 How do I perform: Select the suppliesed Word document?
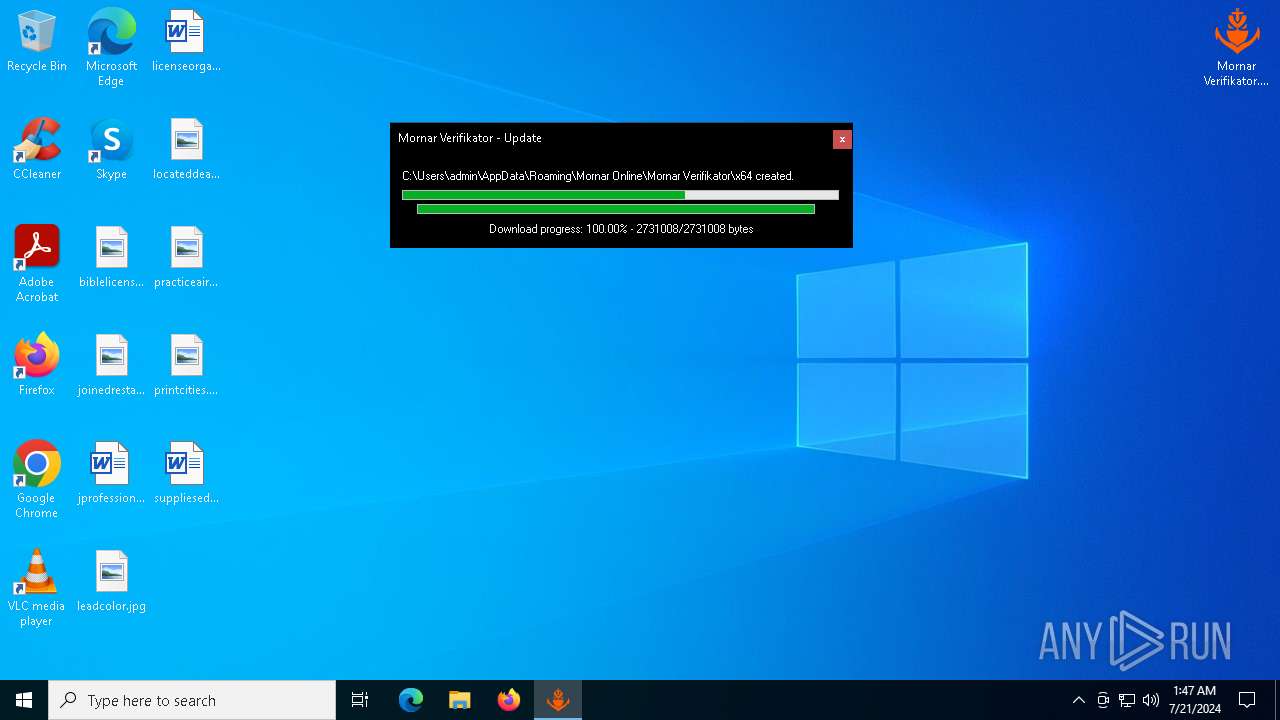(x=186, y=474)
